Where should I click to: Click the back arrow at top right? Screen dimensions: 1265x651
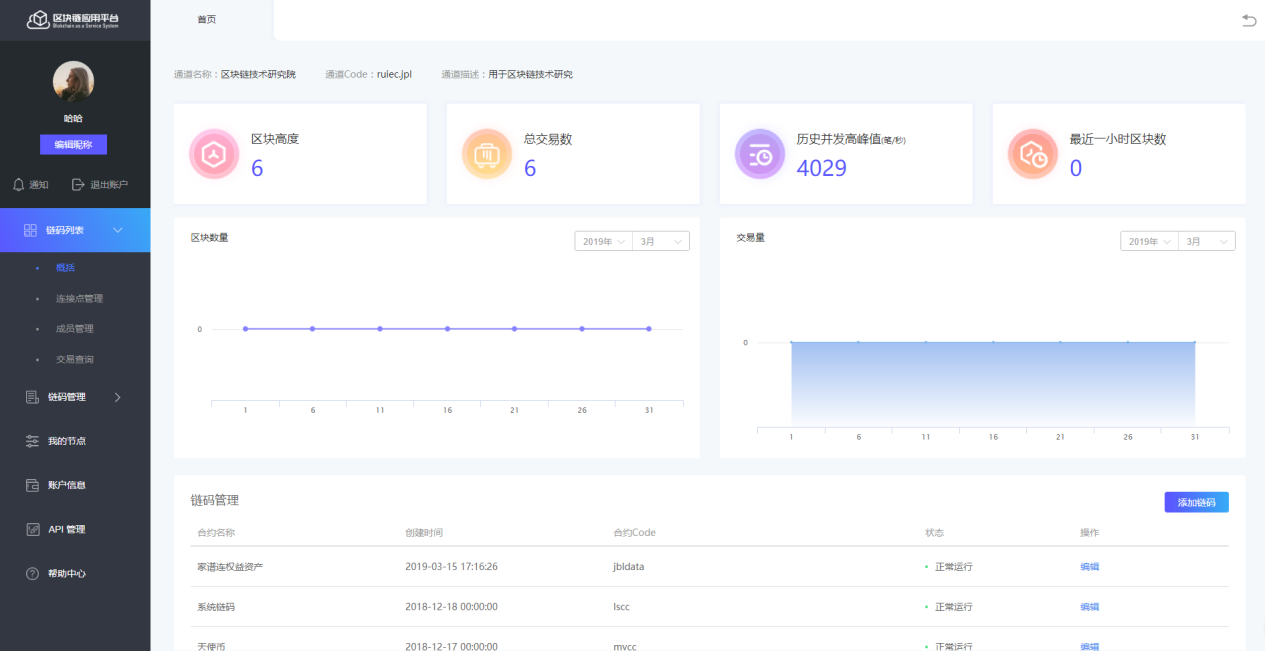1250,20
